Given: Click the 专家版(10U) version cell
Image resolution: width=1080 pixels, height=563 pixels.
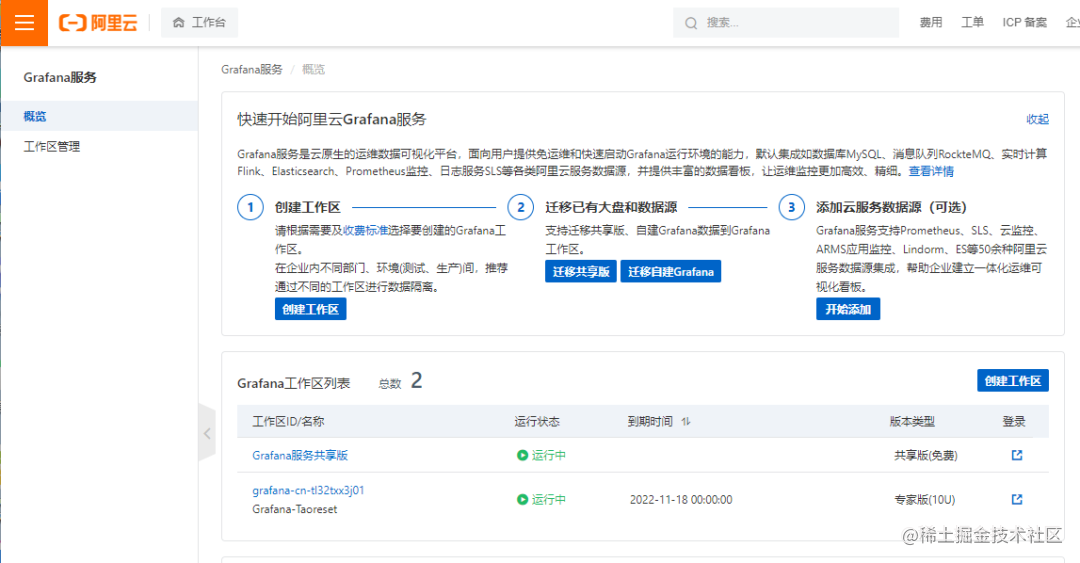Looking at the screenshot, I should (925, 500).
